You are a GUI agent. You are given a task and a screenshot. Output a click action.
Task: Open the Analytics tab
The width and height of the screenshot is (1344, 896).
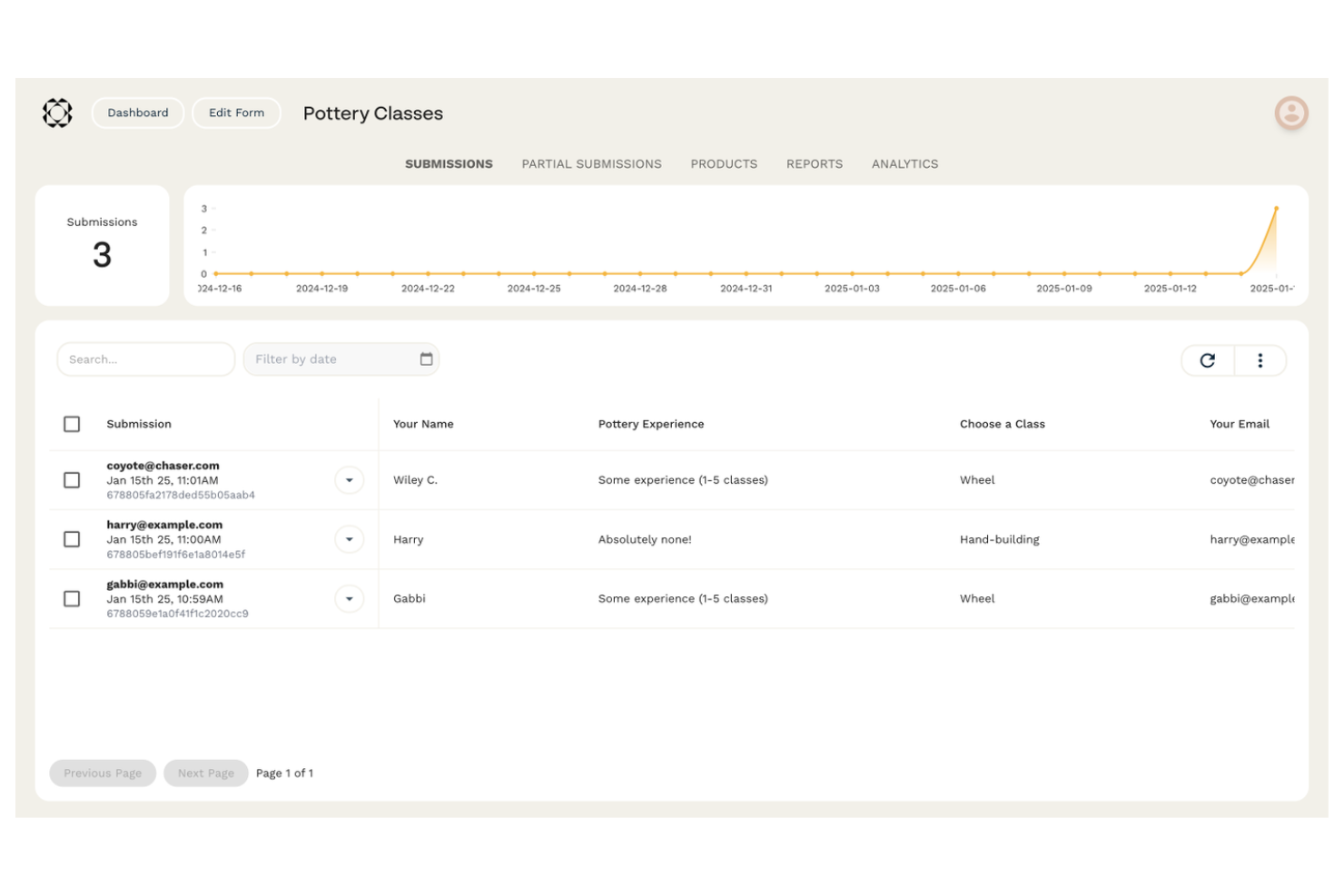[904, 163]
